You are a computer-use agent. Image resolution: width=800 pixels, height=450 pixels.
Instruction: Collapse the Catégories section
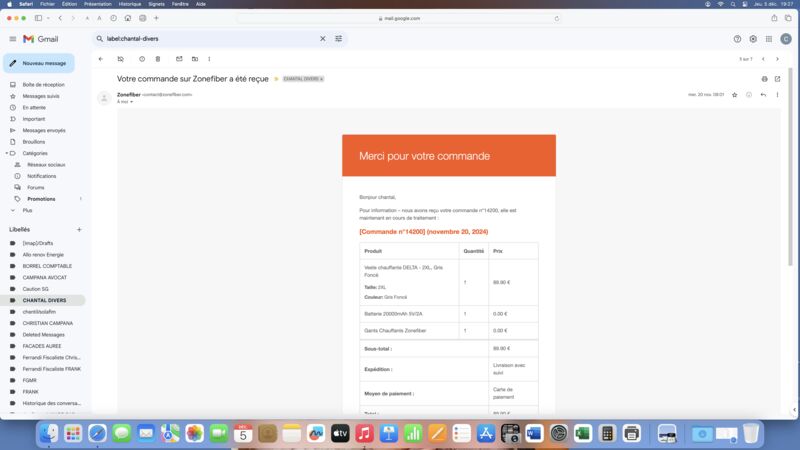[7, 153]
